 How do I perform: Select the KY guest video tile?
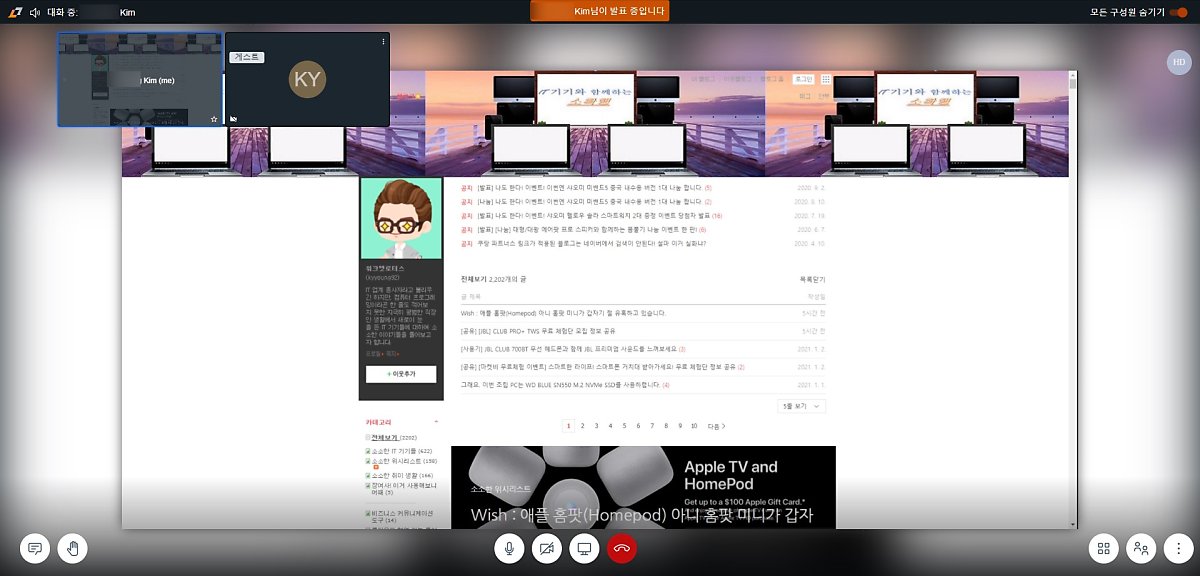coord(307,79)
